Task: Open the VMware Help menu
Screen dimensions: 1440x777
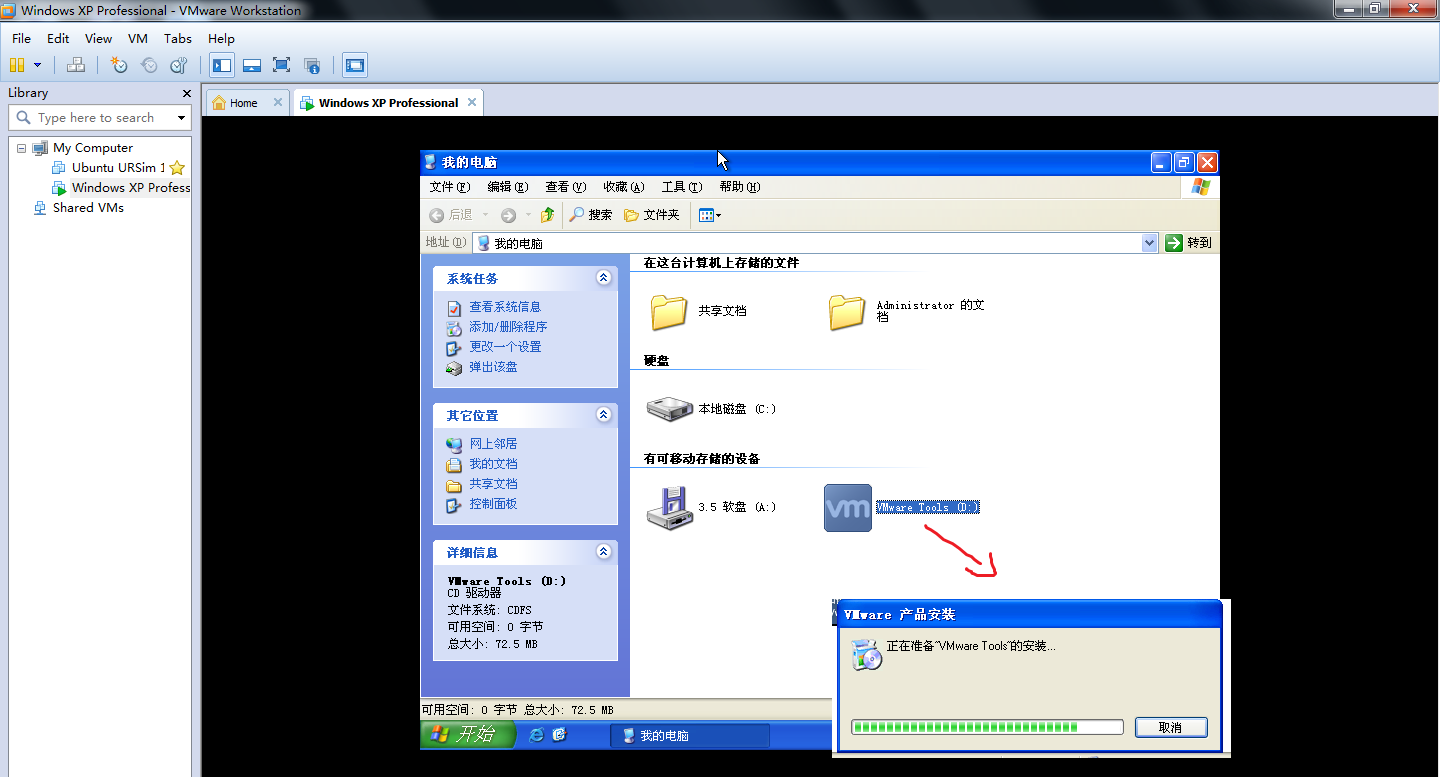Action: point(221,38)
